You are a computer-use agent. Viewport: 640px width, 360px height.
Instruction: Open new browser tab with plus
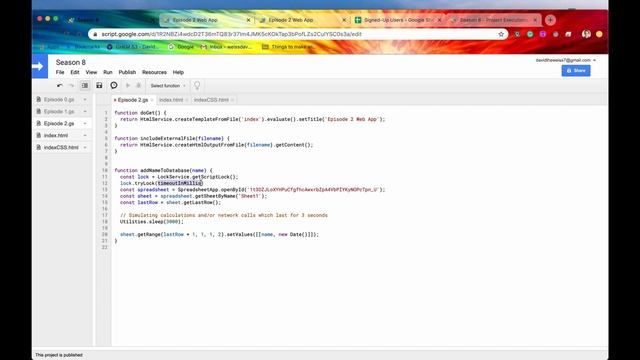coord(550,20)
